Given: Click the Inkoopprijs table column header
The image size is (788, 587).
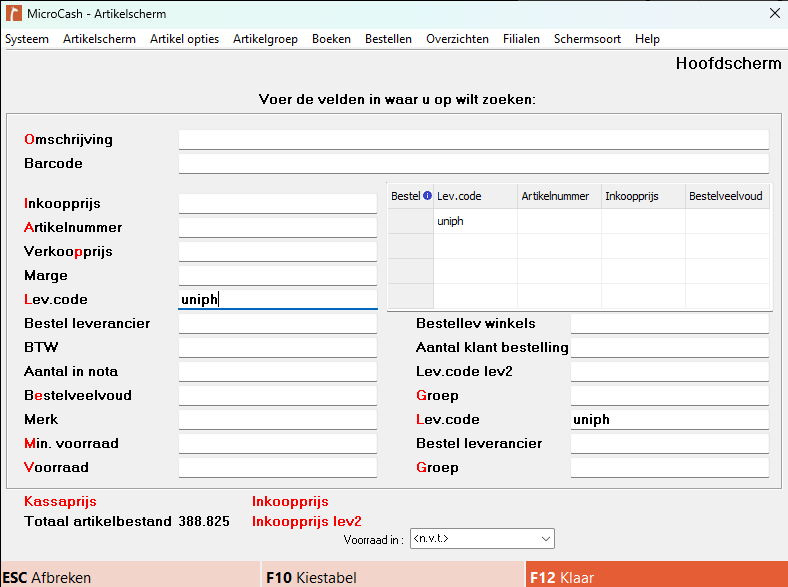Looking at the screenshot, I should [x=643, y=196].
